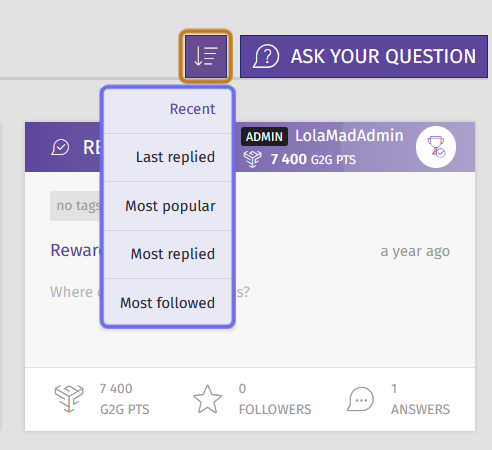Open the Reward question title link
This screenshot has height=450, width=492.
tap(75, 250)
